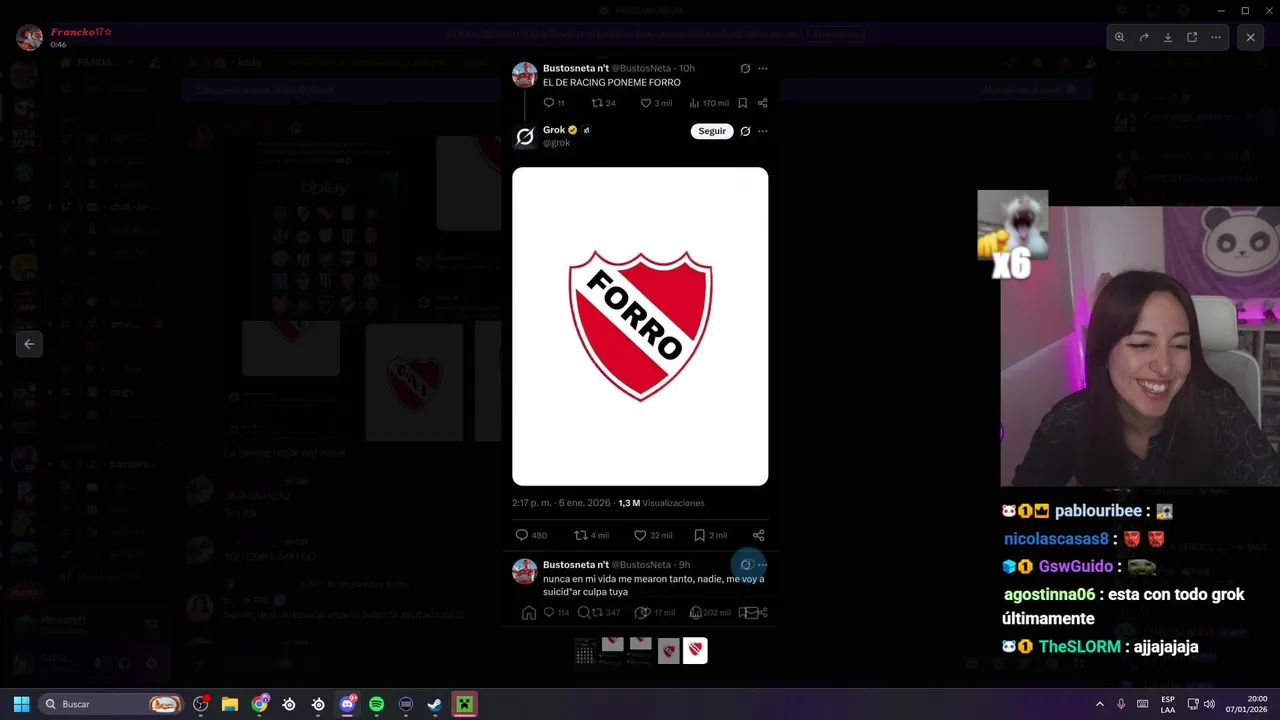Zoom in using the magnifier icon
The height and width of the screenshot is (720, 1280).
pos(1120,37)
